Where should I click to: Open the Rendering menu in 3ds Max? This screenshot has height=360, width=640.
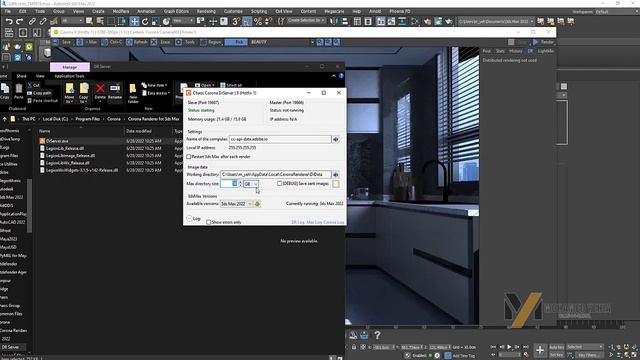(x=206, y=11)
